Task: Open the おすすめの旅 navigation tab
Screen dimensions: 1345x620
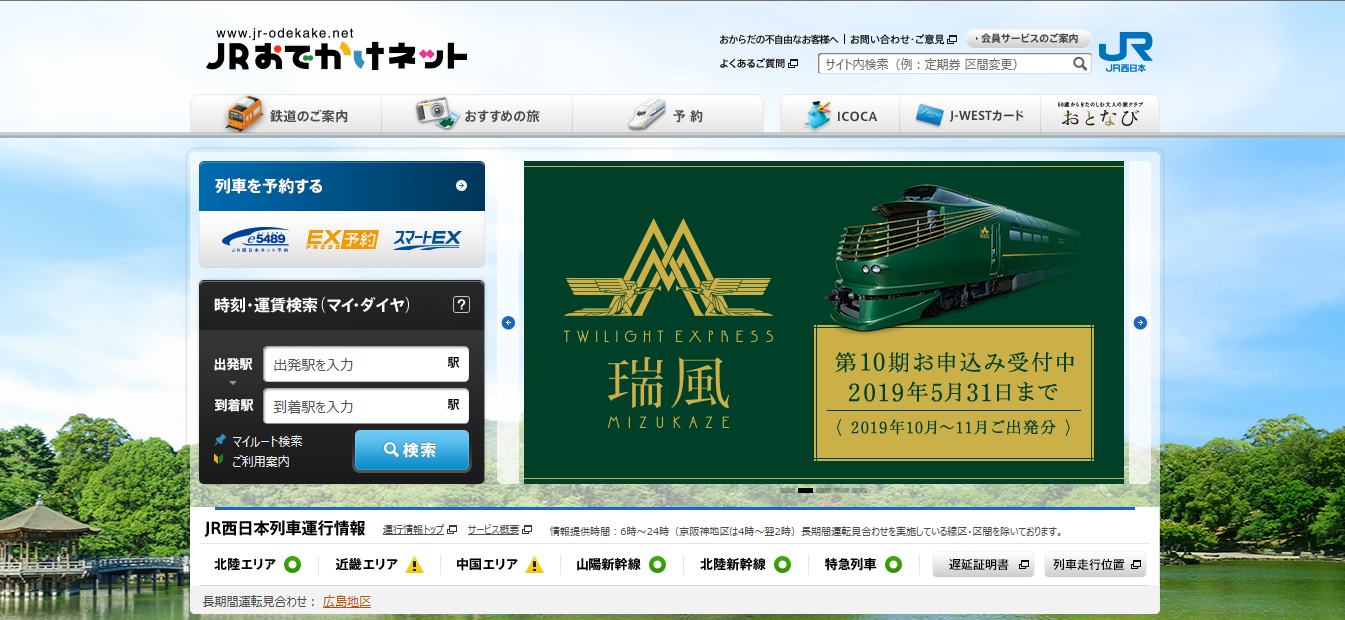Action: [x=477, y=114]
